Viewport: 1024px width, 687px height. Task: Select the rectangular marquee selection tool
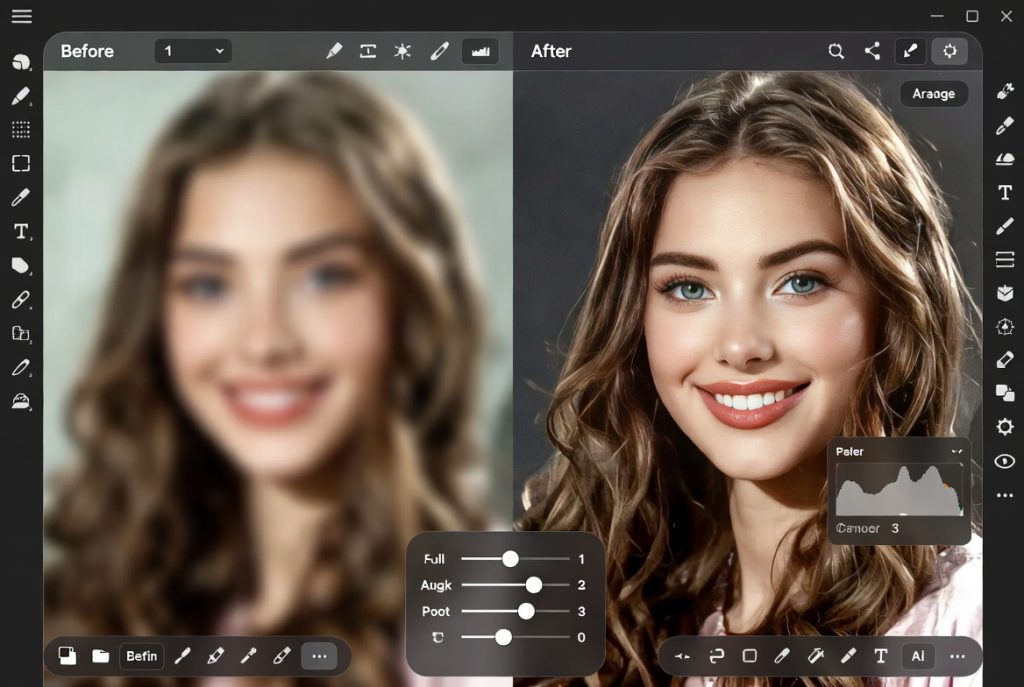[x=21, y=163]
